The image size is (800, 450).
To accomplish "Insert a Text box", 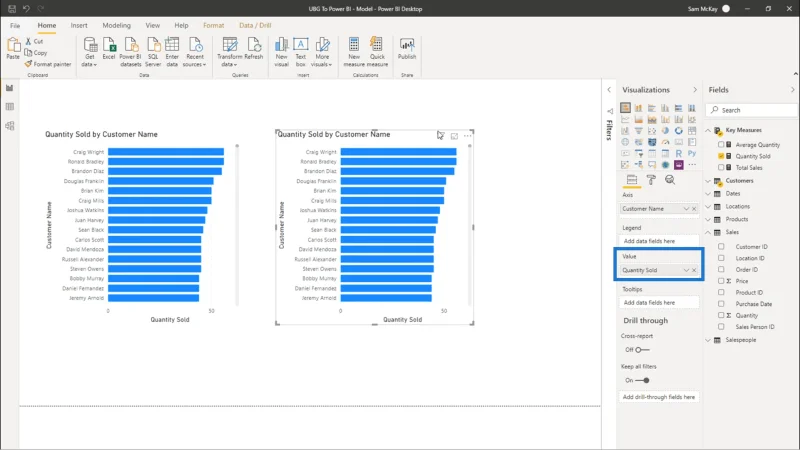I will point(301,52).
